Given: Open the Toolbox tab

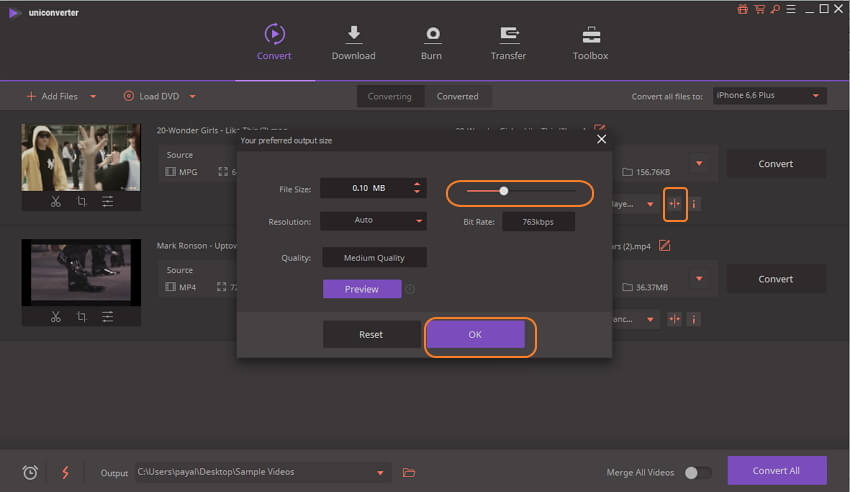Looking at the screenshot, I should pyautogui.click(x=590, y=42).
